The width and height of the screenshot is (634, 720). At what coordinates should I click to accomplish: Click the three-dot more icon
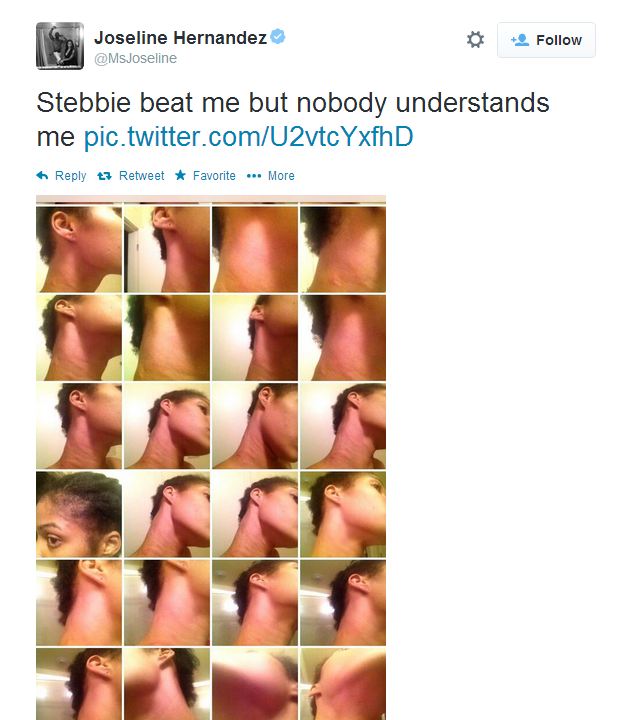click(x=254, y=176)
